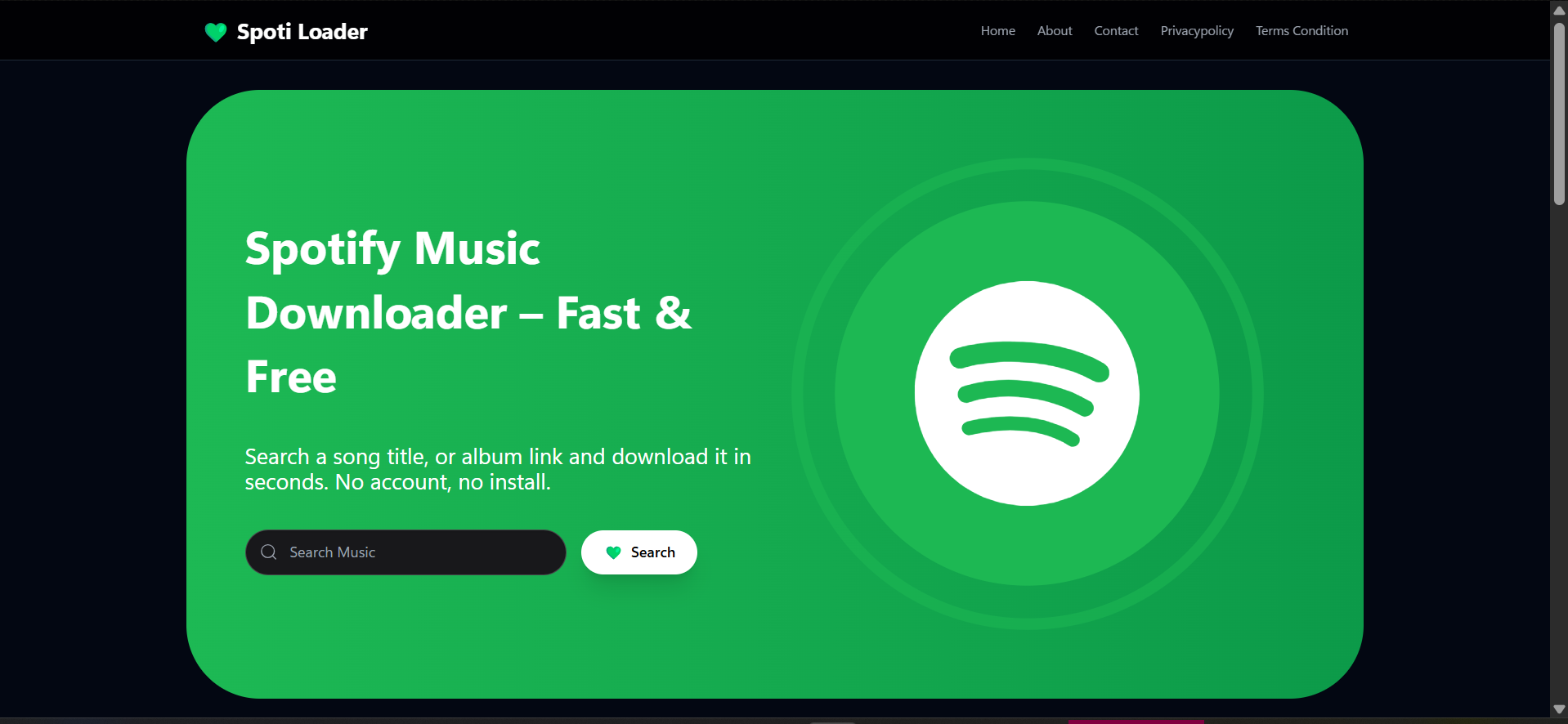This screenshot has height=724, width=1568.
Task: Open the Home menu item
Action: click(997, 31)
